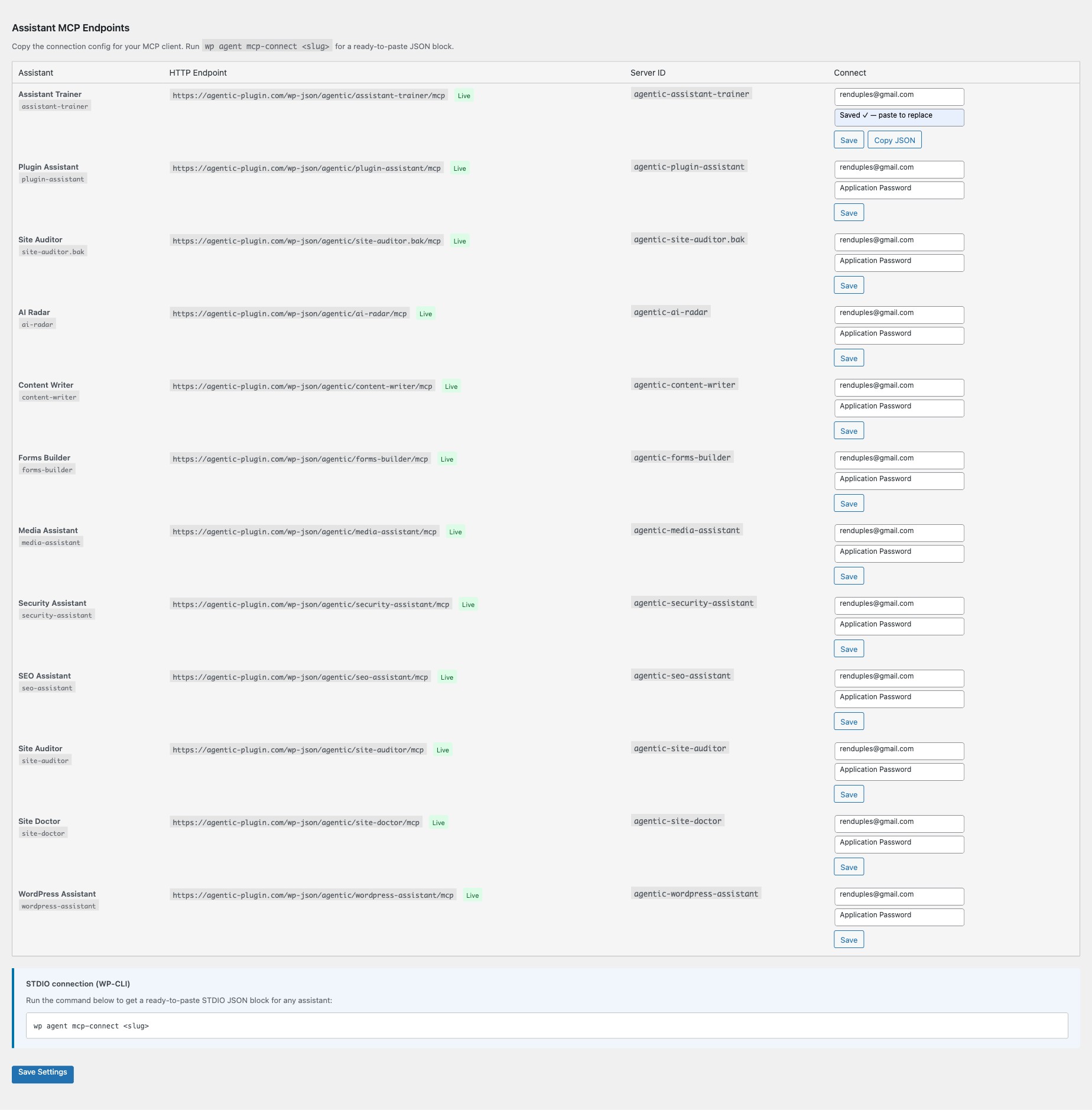Click the agentic-site-doctor Server ID label

[x=677, y=821]
